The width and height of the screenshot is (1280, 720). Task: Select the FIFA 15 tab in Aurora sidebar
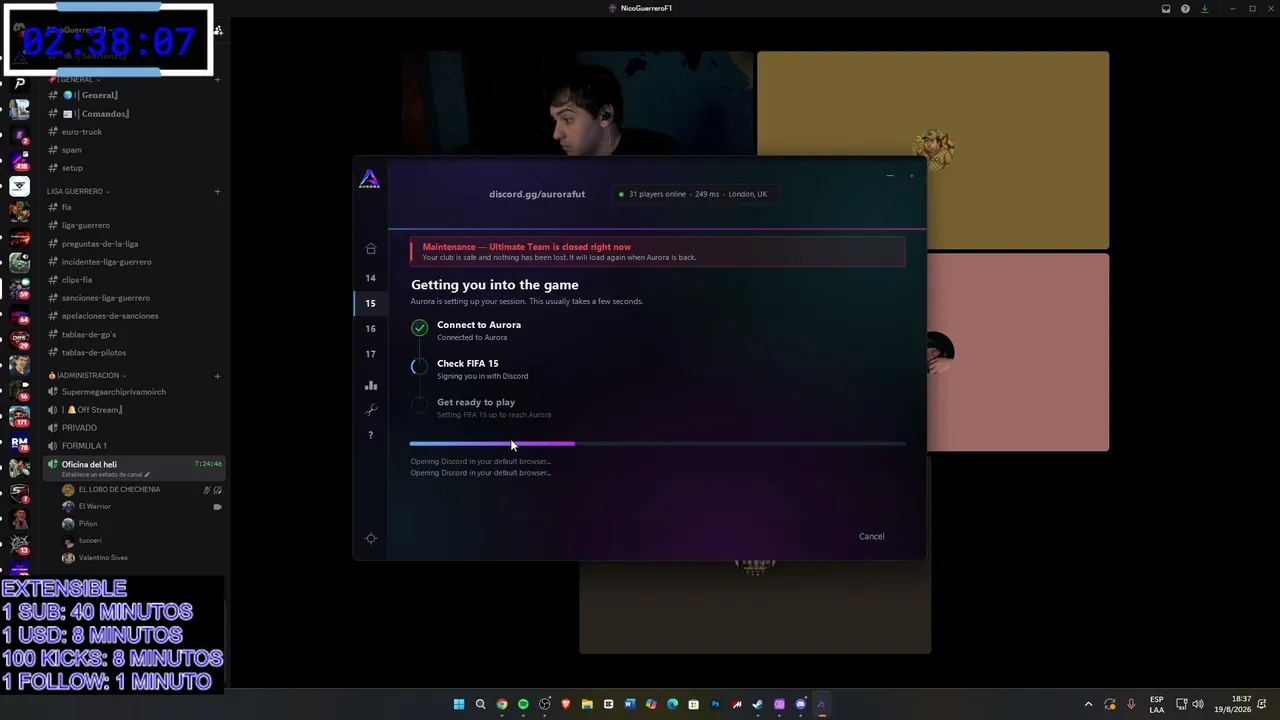[x=370, y=303]
